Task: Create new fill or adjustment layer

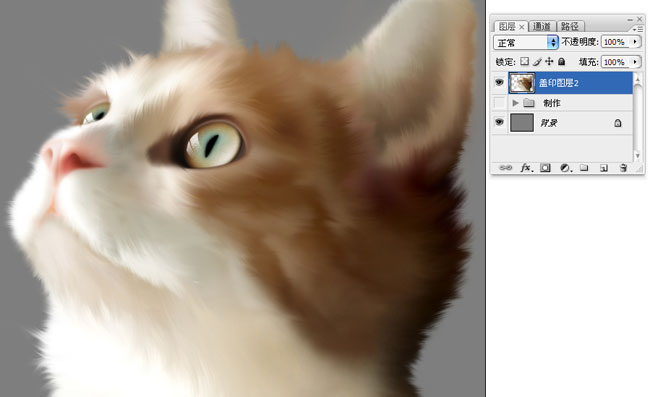Action: [x=565, y=167]
